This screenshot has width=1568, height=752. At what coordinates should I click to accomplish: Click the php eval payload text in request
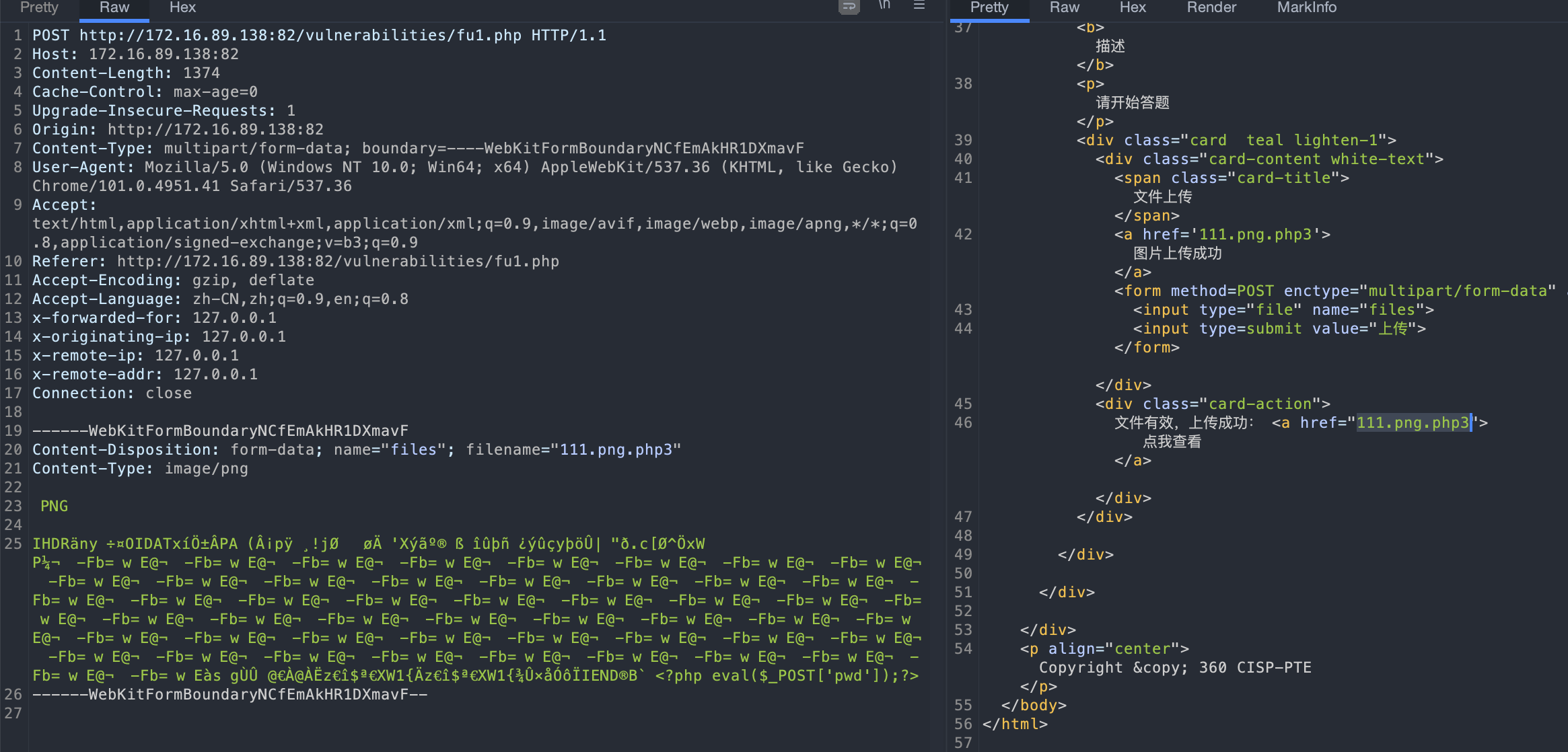786,676
